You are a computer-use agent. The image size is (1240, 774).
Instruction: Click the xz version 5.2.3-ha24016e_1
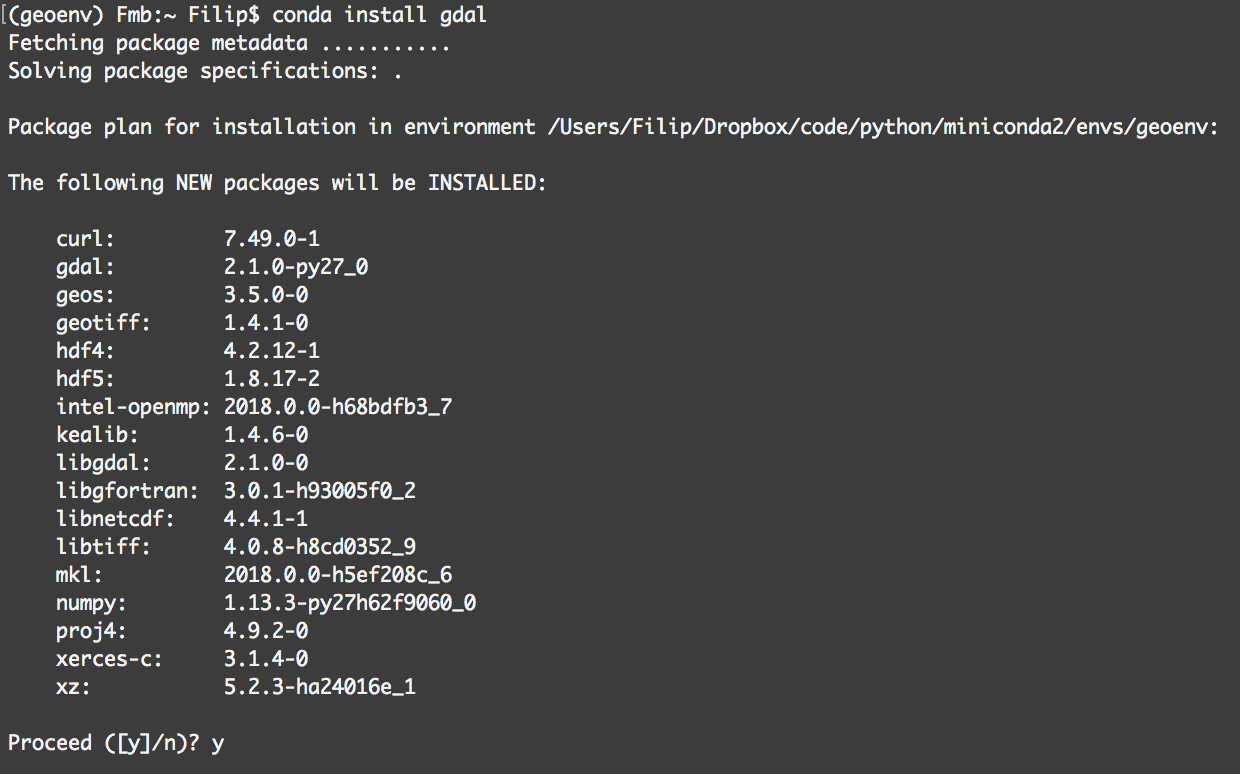320,687
